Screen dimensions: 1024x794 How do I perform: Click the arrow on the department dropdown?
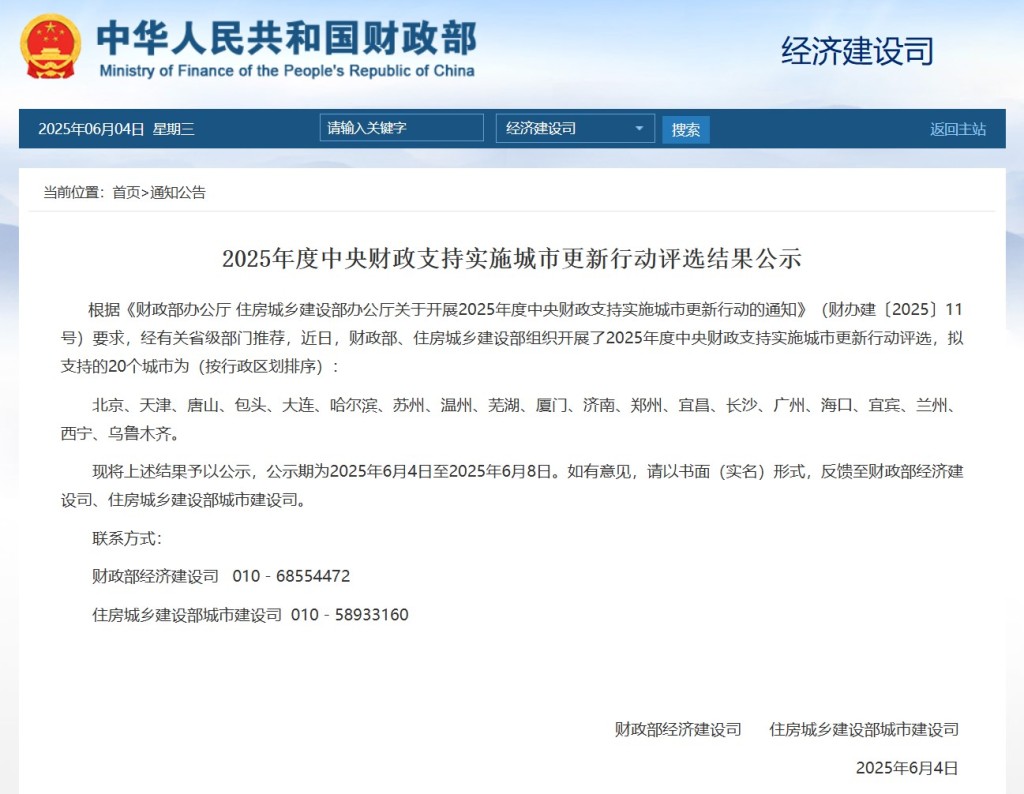click(639, 128)
